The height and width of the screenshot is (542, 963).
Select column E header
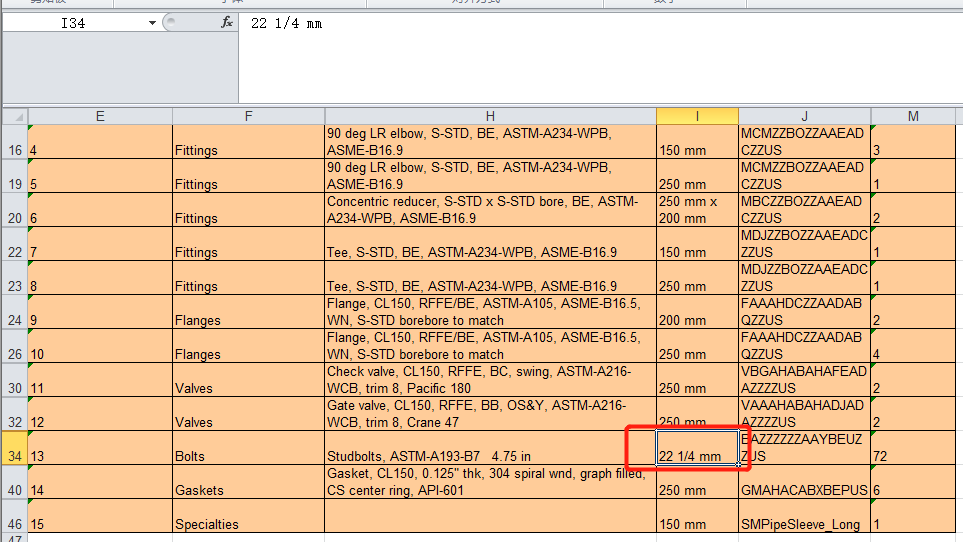100,117
